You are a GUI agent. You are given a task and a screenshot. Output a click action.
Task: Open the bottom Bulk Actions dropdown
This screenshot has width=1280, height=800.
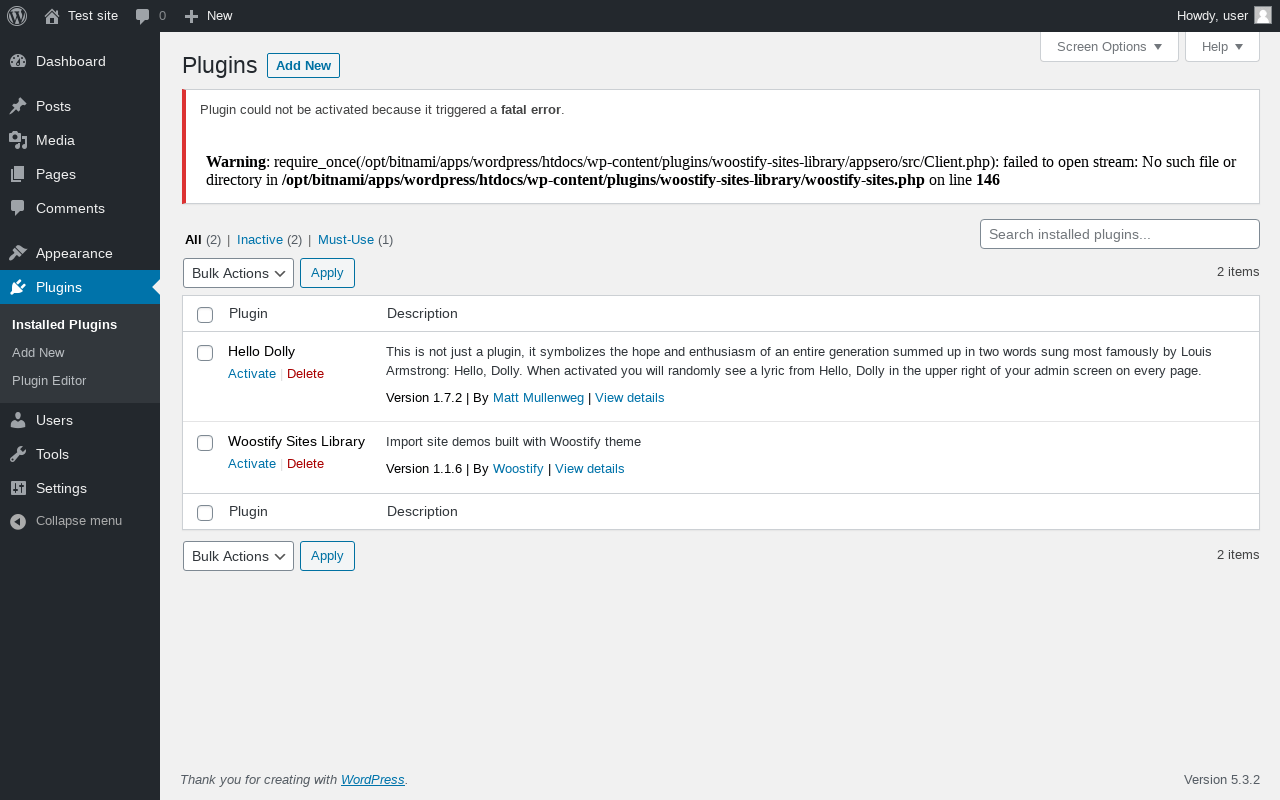pyautogui.click(x=238, y=556)
